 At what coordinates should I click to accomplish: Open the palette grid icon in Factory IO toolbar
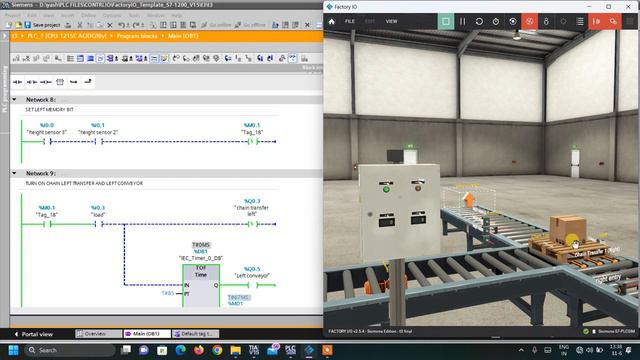click(630, 21)
